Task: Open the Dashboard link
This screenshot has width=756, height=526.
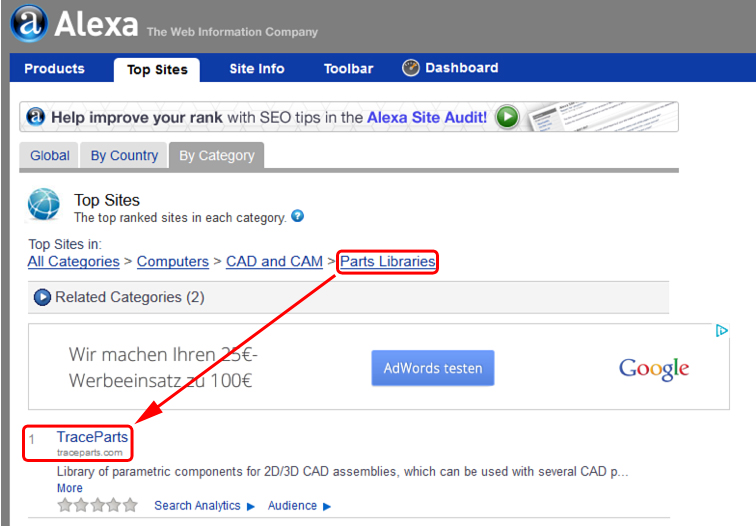Action: click(461, 67)
